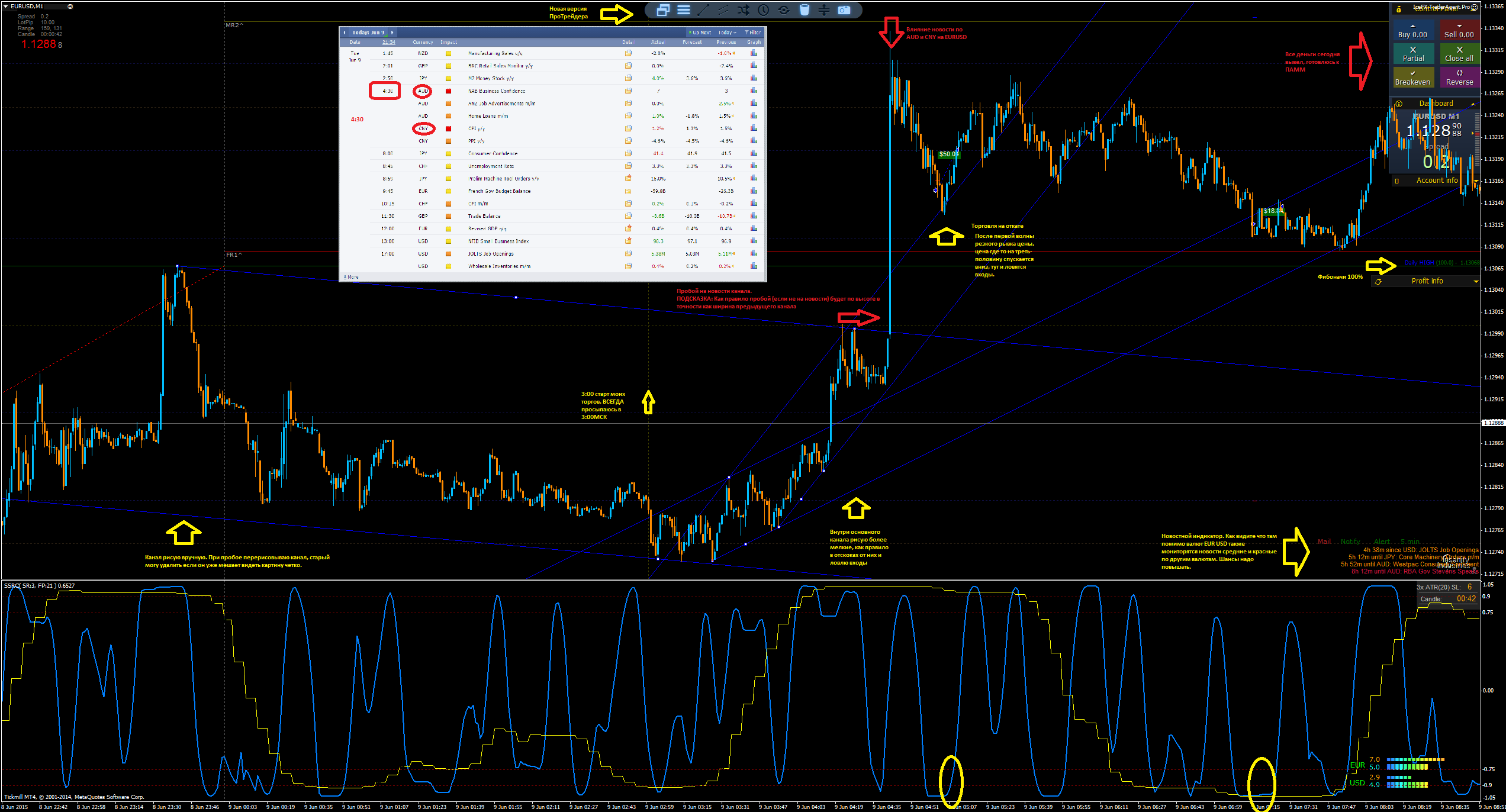Click 'PPI y/y' event text
Viewport: 1506px width, 812px height.
coord(477,141)
